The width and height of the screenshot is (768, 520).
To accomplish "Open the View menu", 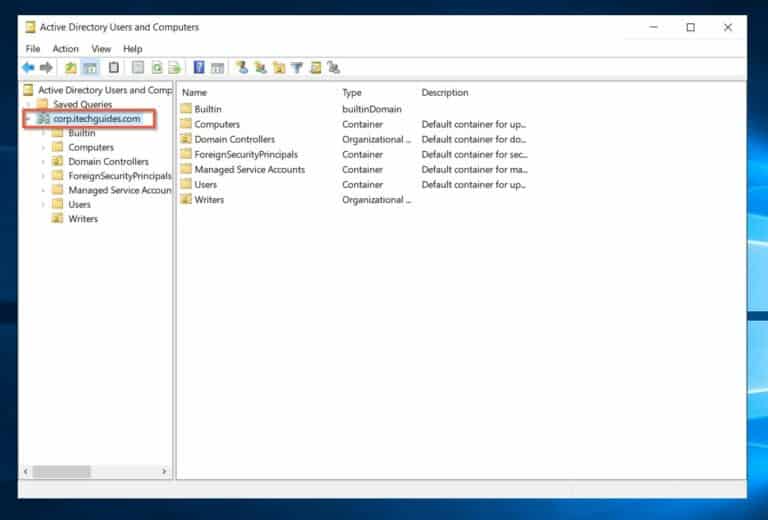I will coord(101,48).
